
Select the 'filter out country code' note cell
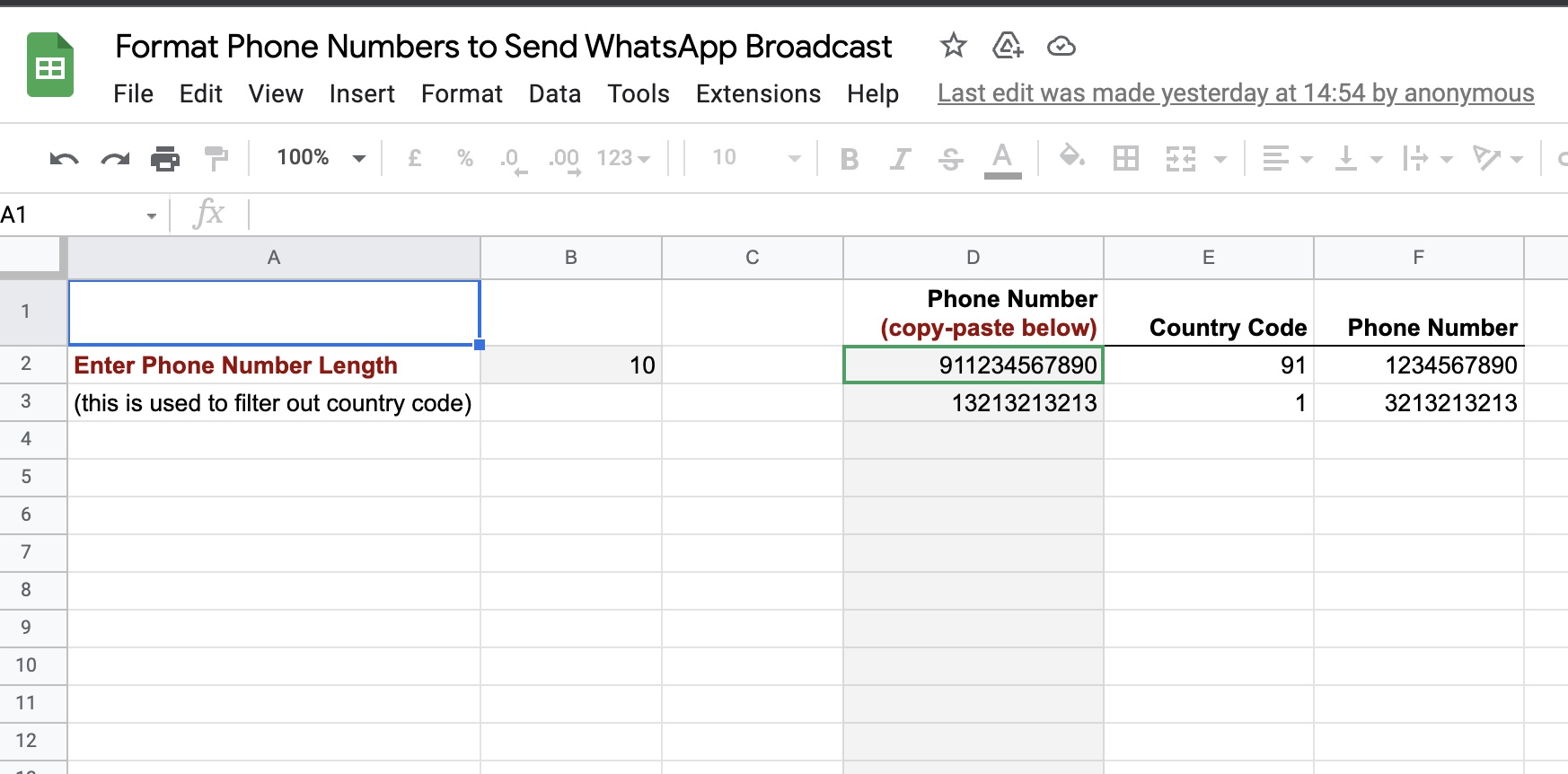274,402
